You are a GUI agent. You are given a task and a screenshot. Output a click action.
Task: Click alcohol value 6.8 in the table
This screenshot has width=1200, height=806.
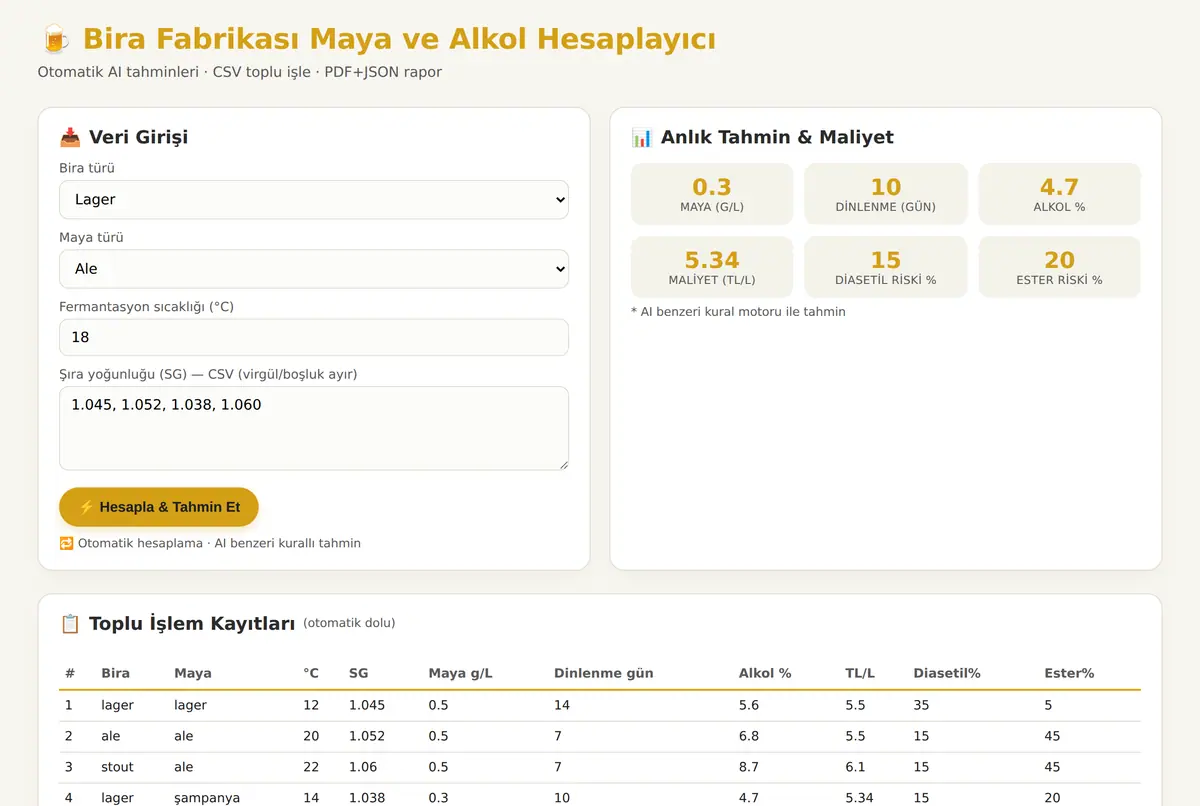click(749, 736)
